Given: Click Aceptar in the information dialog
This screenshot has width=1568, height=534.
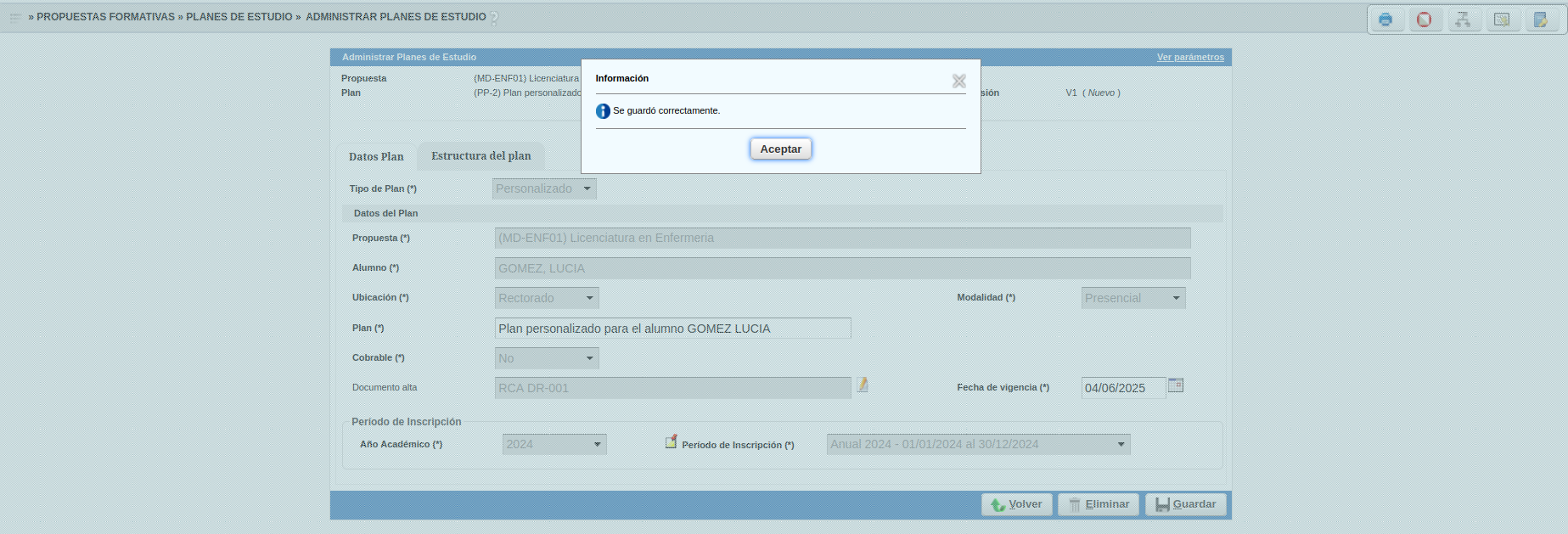Looking at the screenshot, I should [x=780, y=149].
